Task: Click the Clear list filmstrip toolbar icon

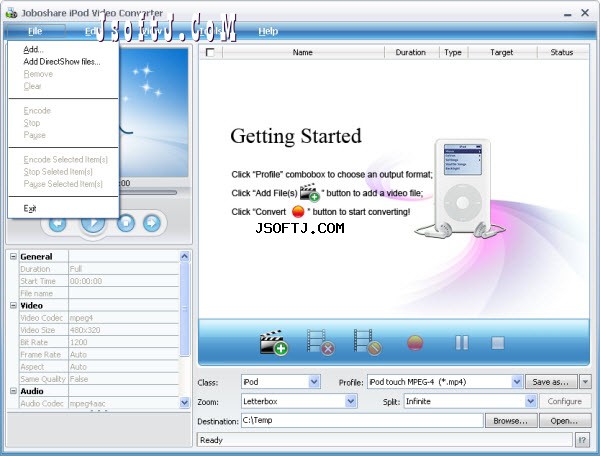Action: pos(367,342)
